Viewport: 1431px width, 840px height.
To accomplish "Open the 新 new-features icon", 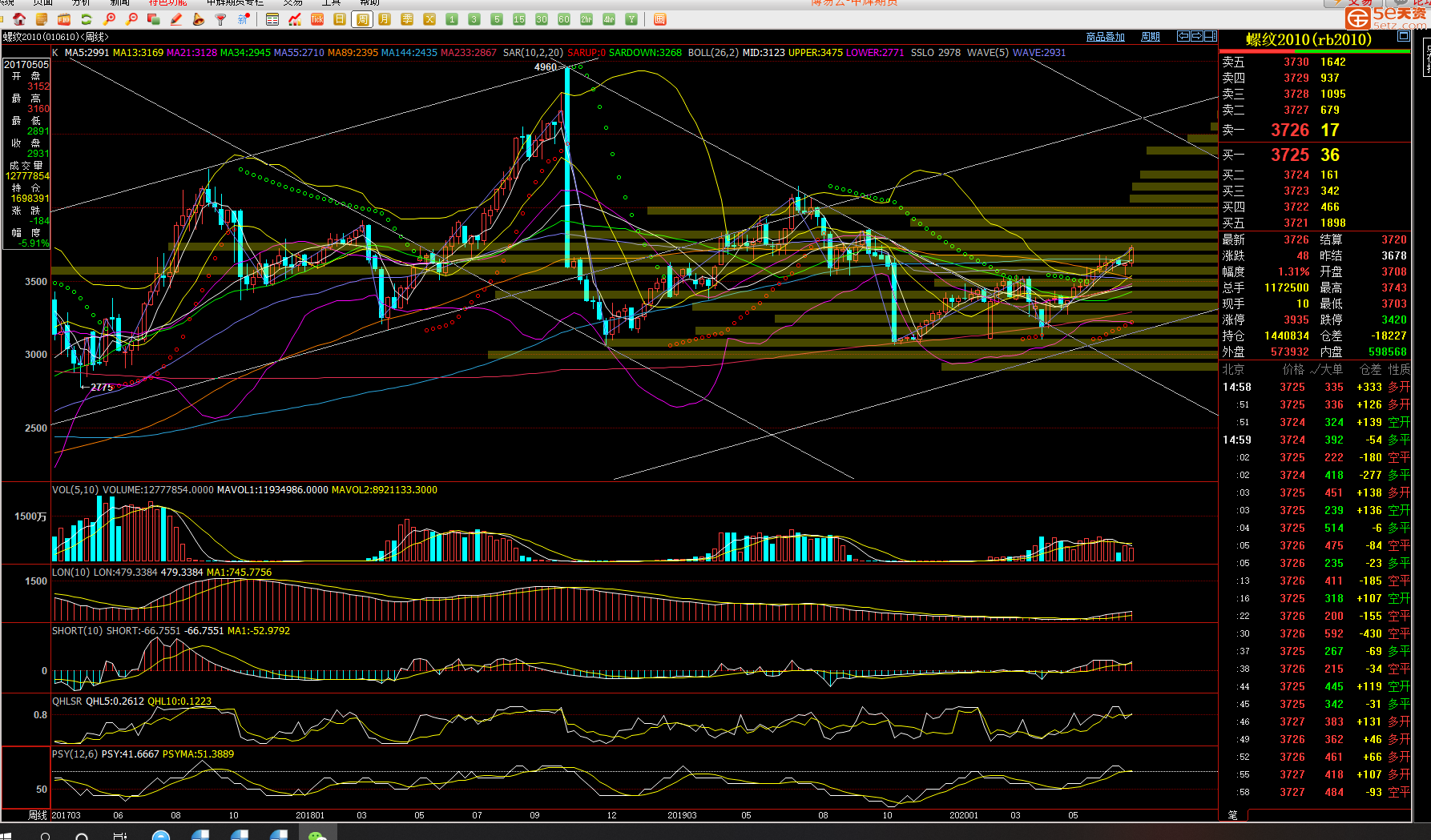I will coord(244,19).
